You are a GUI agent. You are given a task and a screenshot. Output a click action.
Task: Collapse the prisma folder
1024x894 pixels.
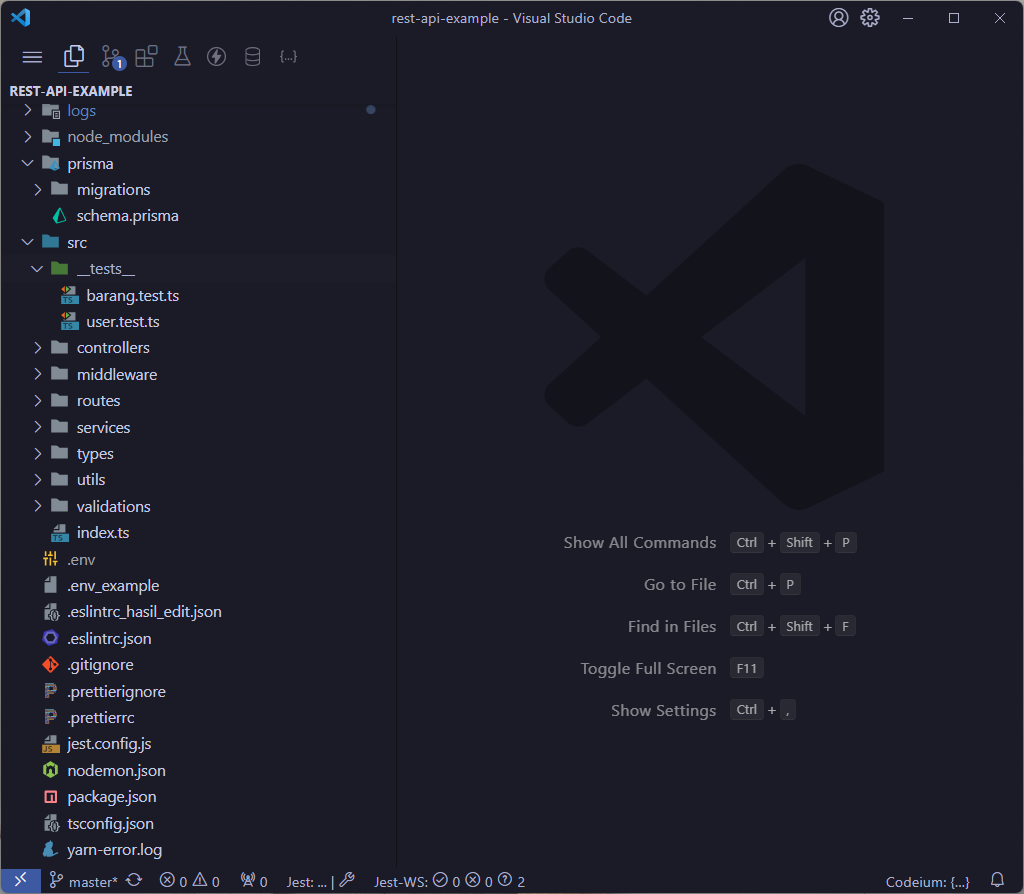198,163
